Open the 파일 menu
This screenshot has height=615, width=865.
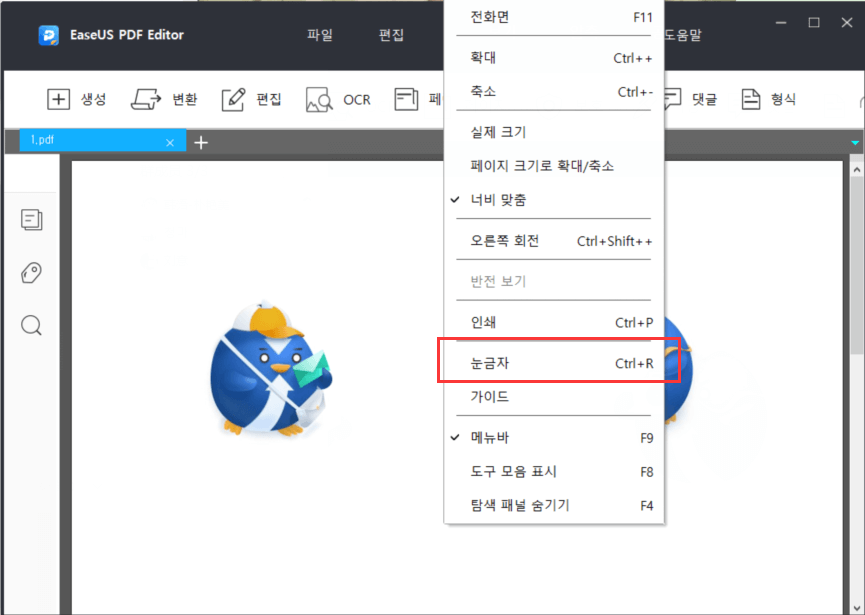[x=320, y=34]
